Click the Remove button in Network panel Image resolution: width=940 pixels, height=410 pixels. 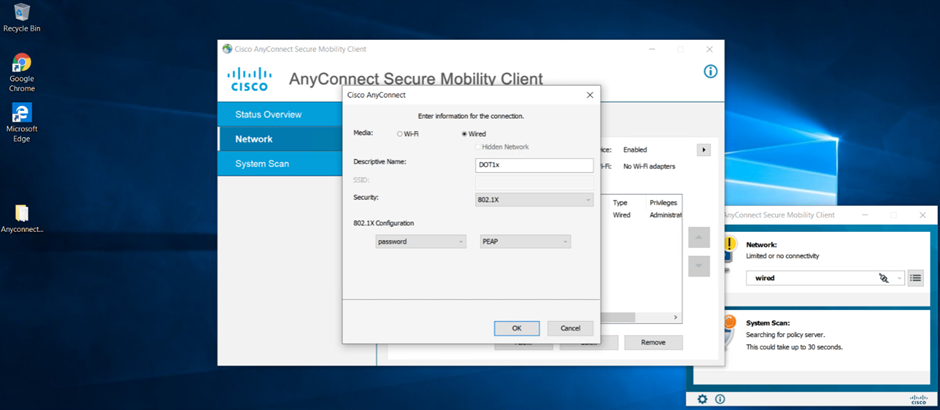[x=653, y=343]
